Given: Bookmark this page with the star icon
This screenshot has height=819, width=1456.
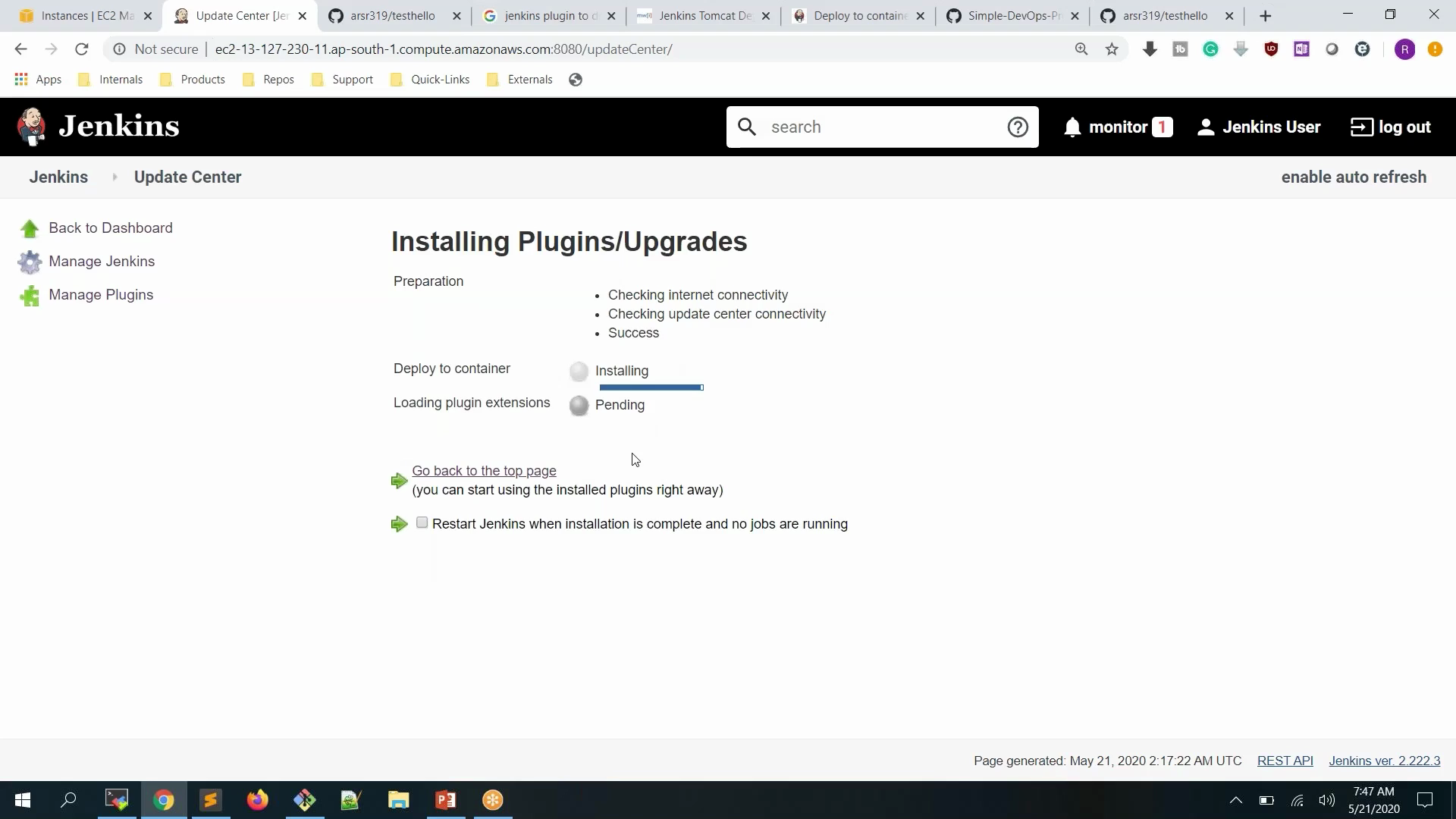Looking at the screenshot, I should tap(1112, 49).
